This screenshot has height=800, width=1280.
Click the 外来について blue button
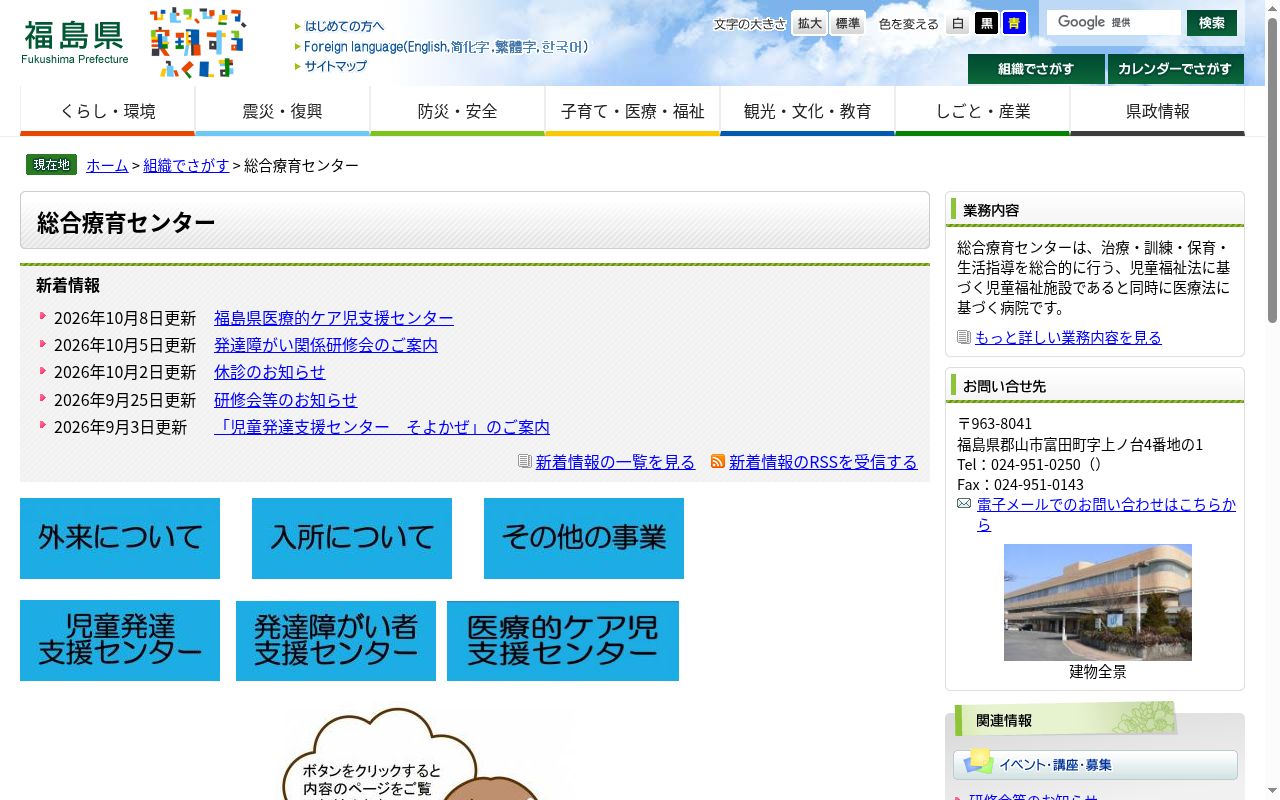(120, 538)
